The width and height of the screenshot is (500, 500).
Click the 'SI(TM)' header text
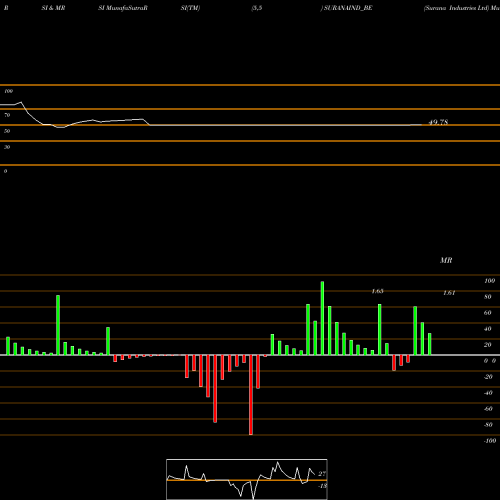pos(190,8)
